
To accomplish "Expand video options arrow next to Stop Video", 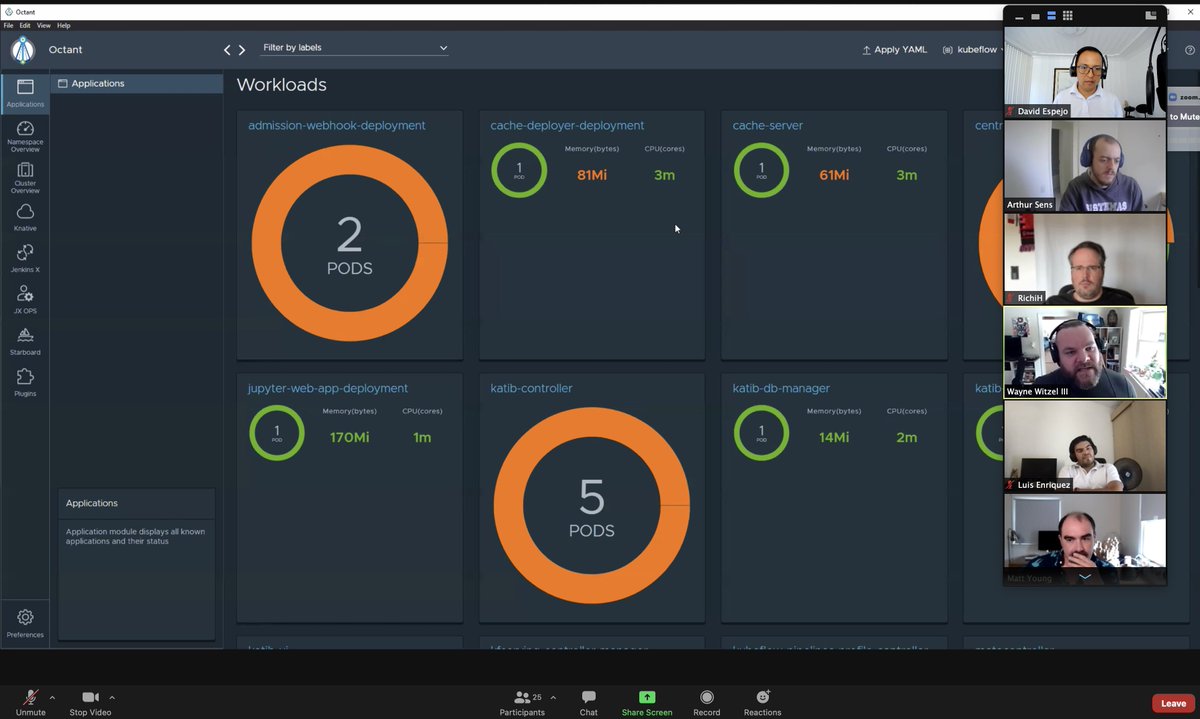I will [112, 697].
